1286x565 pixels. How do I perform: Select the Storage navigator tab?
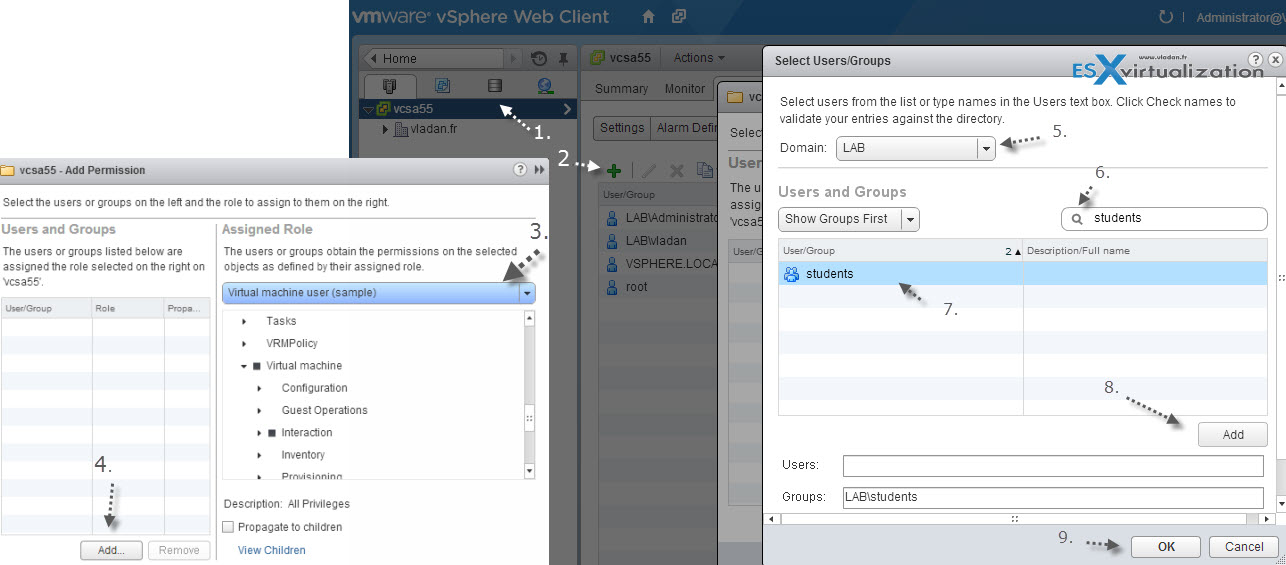494,86
